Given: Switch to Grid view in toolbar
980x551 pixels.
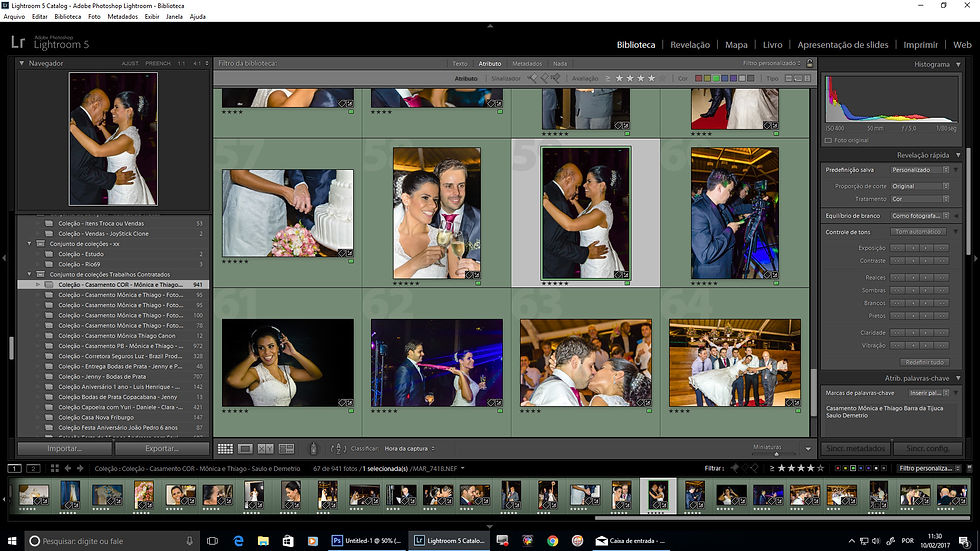Looking at the screenshot, I should click(225, 449).
